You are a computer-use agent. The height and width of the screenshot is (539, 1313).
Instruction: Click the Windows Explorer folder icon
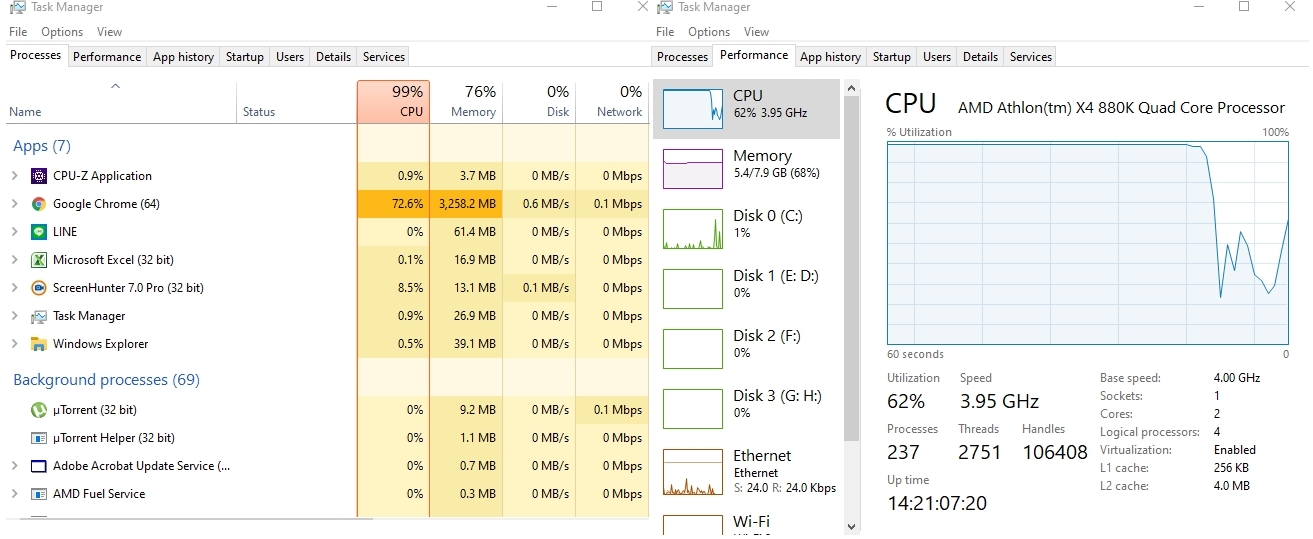pos(39,344)
